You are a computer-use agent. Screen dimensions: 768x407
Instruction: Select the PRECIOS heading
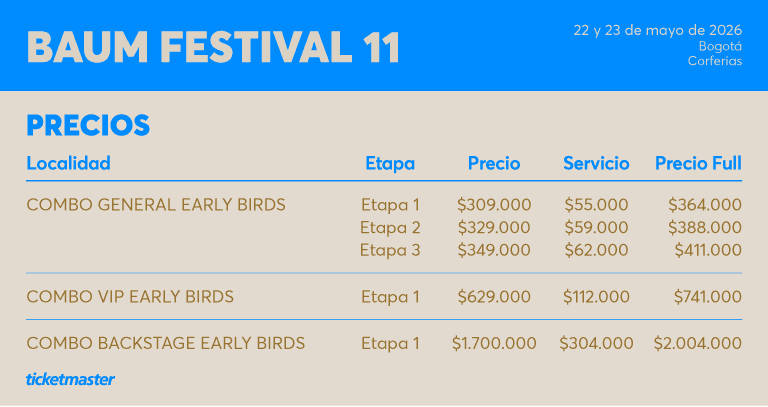click(x=88, y=126)
